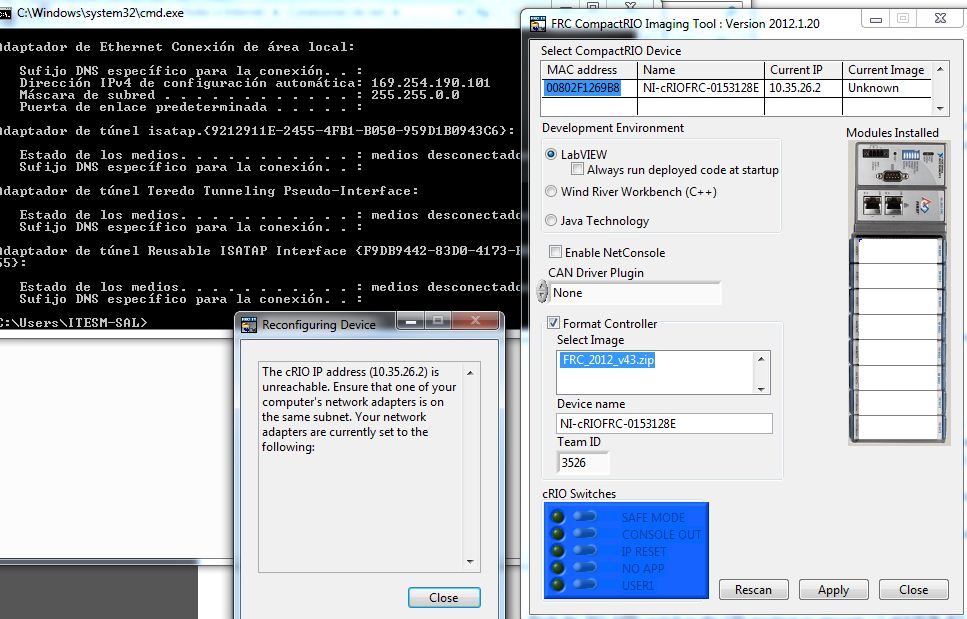967x619 pixels.
Task: Click the Reconfiguring Device title bar icon
Action: pyautogui.click(x=249, y=325)
